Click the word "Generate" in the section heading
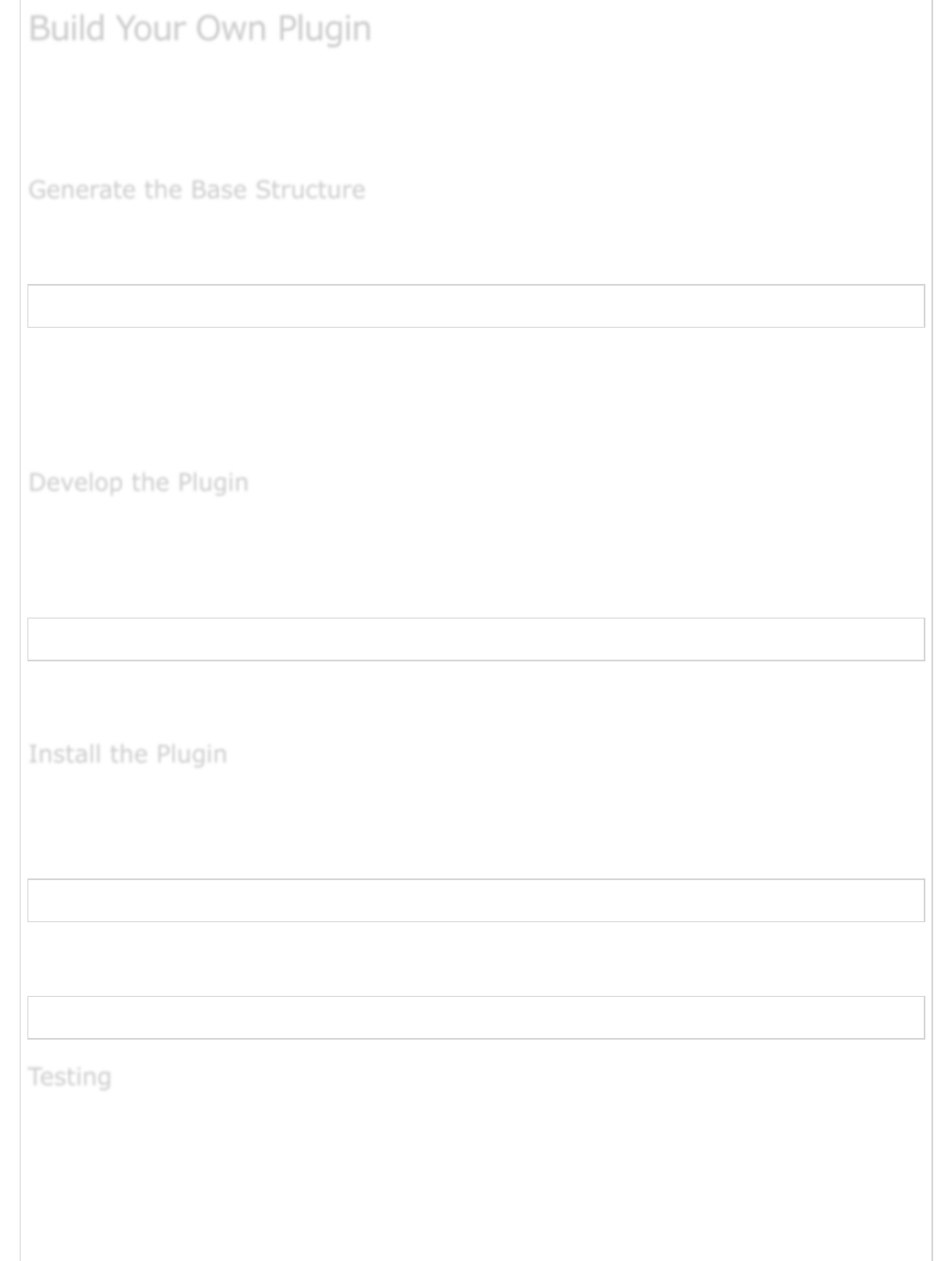Viewport: 952px width, 1261px height. (x=82, y=190)
